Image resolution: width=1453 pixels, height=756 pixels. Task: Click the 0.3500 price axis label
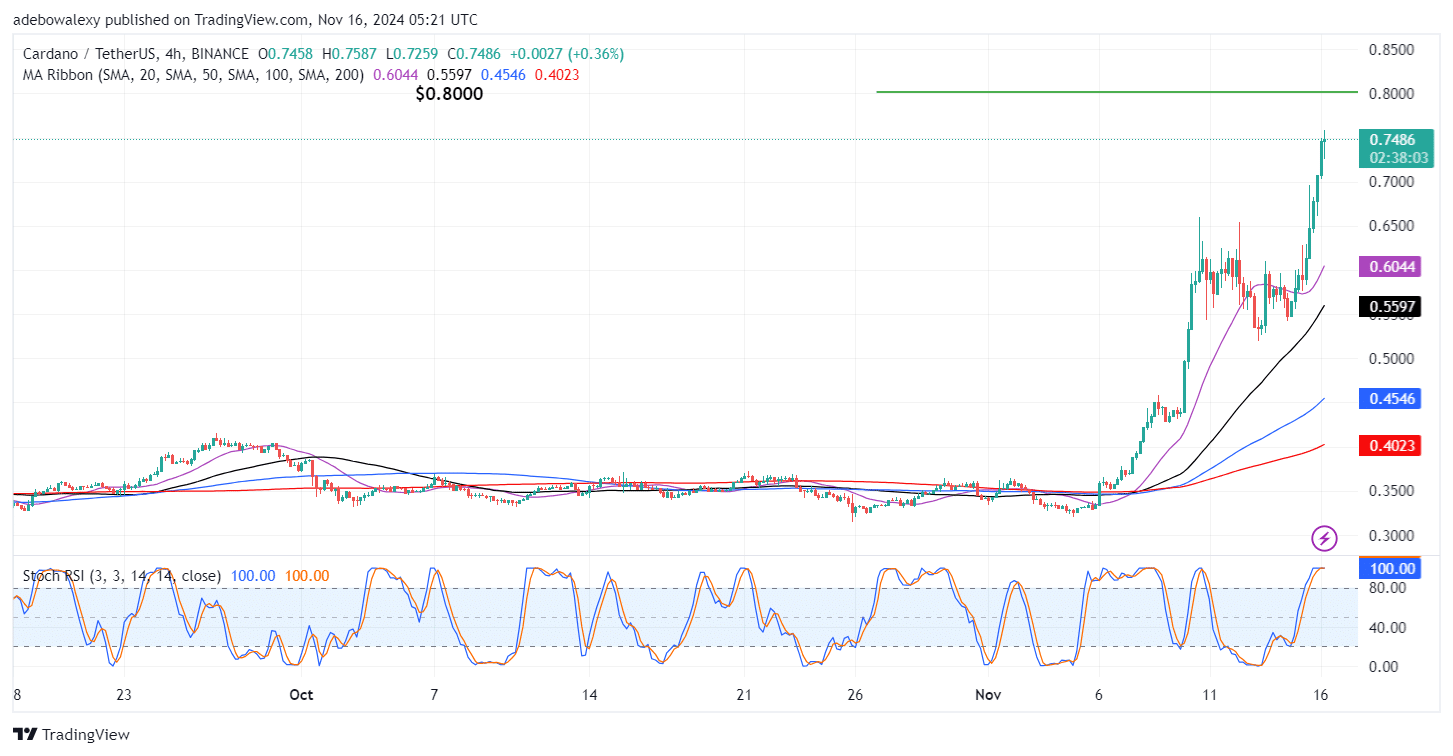coord(1391,491)
